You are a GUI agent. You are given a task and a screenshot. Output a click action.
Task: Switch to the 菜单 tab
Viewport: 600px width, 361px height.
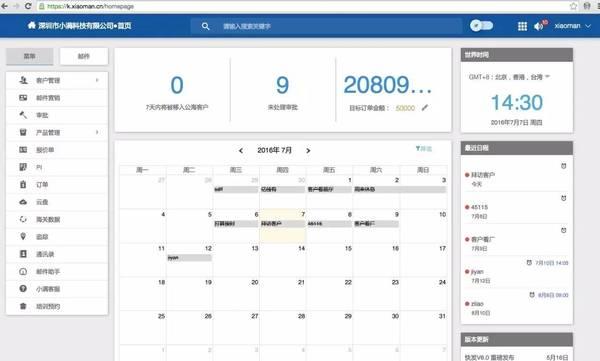coord(29,56)
